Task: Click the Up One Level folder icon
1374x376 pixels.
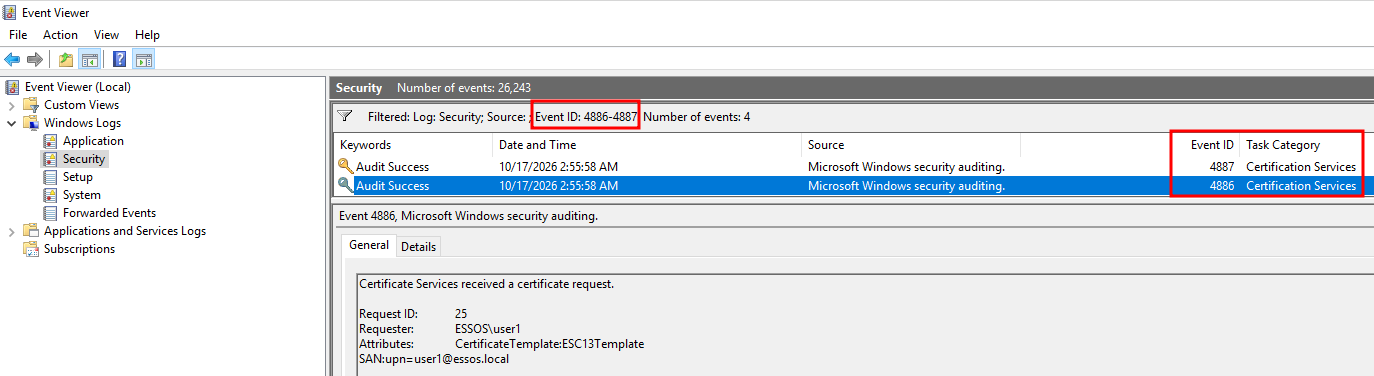Action: point(66,59)
